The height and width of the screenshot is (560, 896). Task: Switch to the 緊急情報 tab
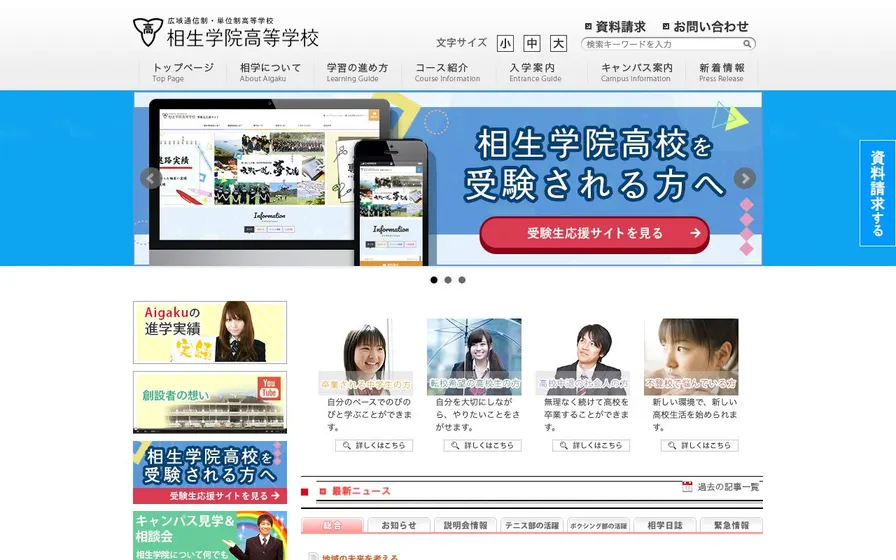pos(731,525)
